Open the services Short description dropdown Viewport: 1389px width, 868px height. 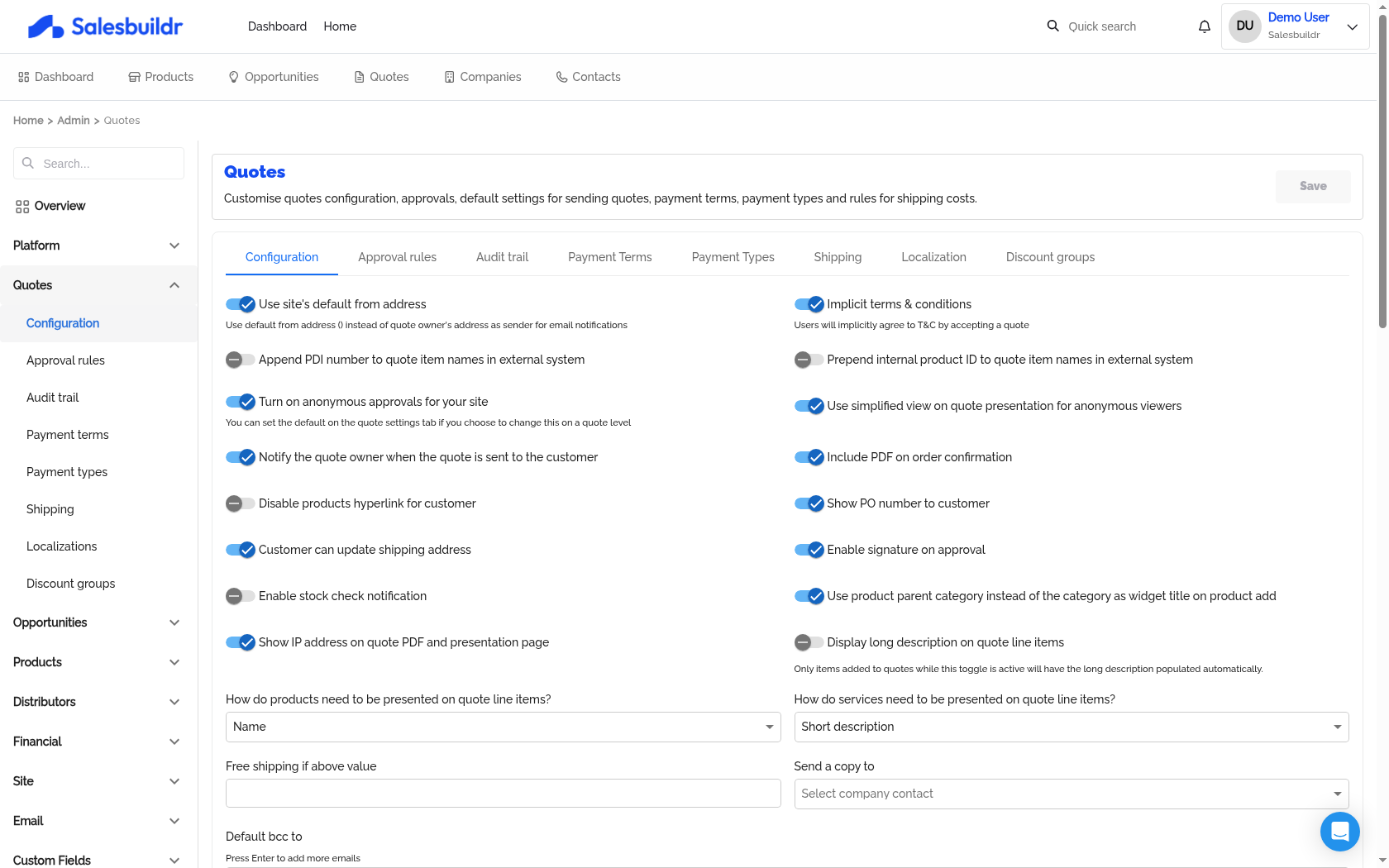pos(1072,727)
